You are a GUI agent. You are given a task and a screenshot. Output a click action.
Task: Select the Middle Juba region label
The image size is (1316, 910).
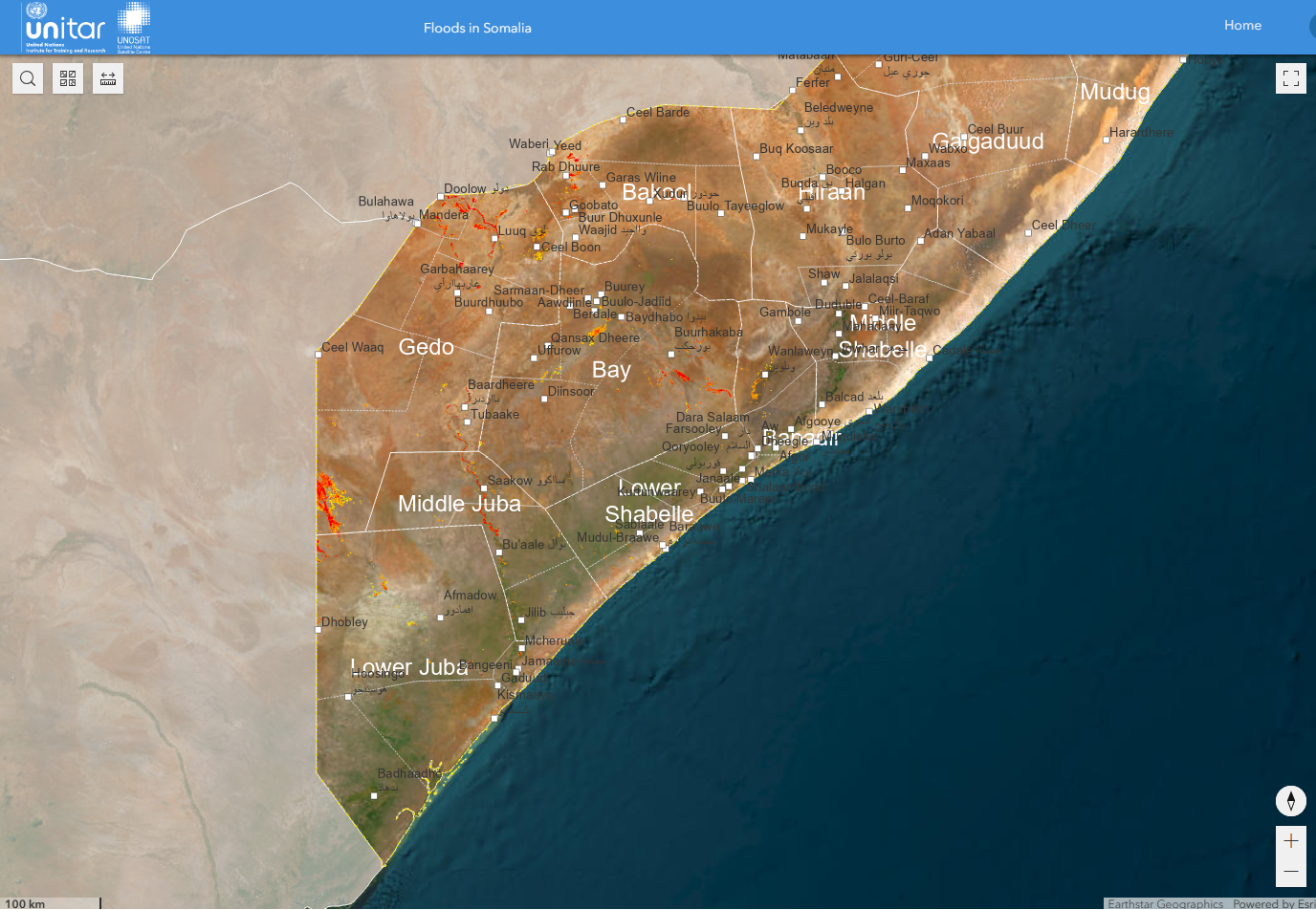459,504
